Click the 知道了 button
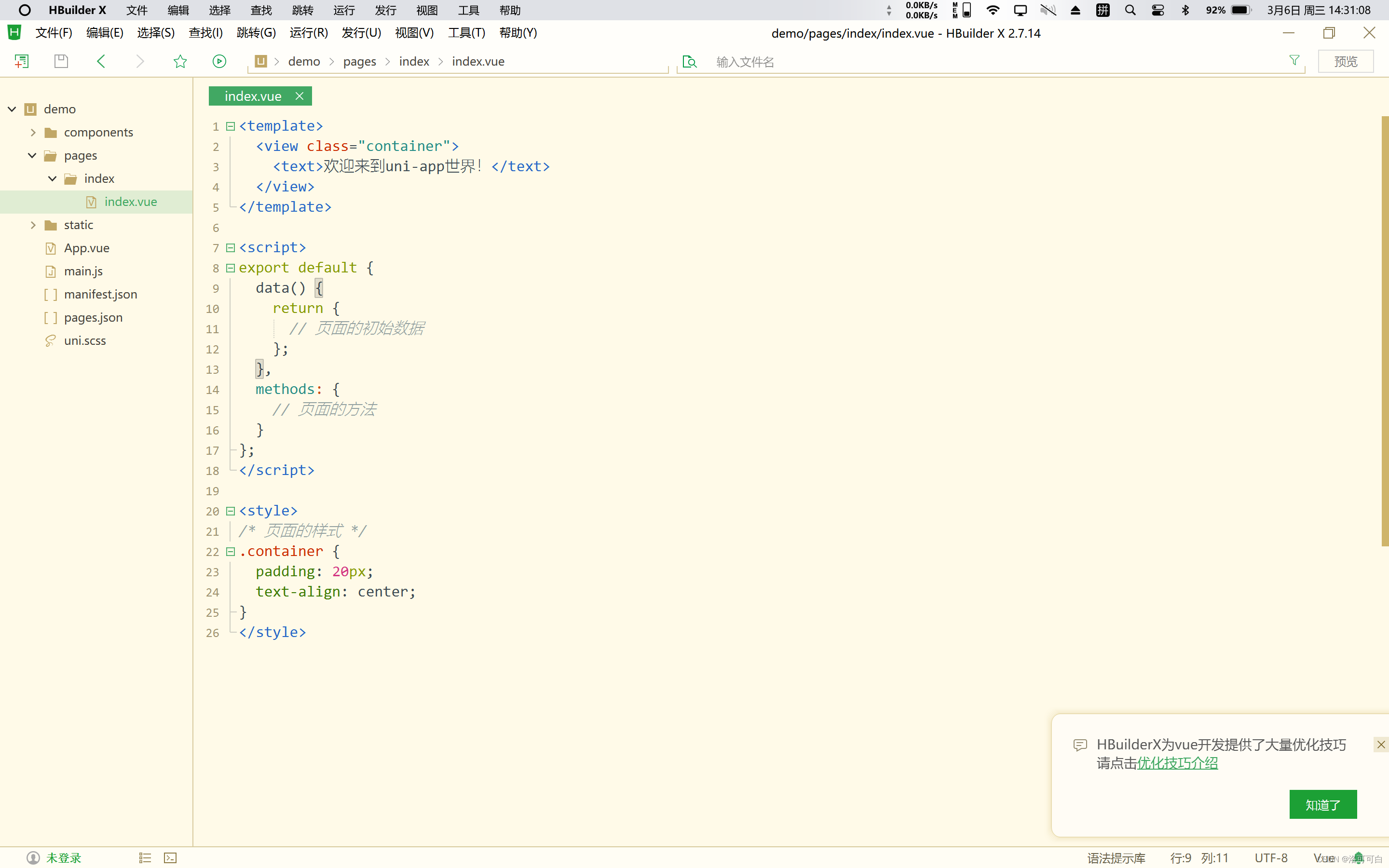Screen dimensions: 1389x868 pyautogui.click(x=1322, y=804)
